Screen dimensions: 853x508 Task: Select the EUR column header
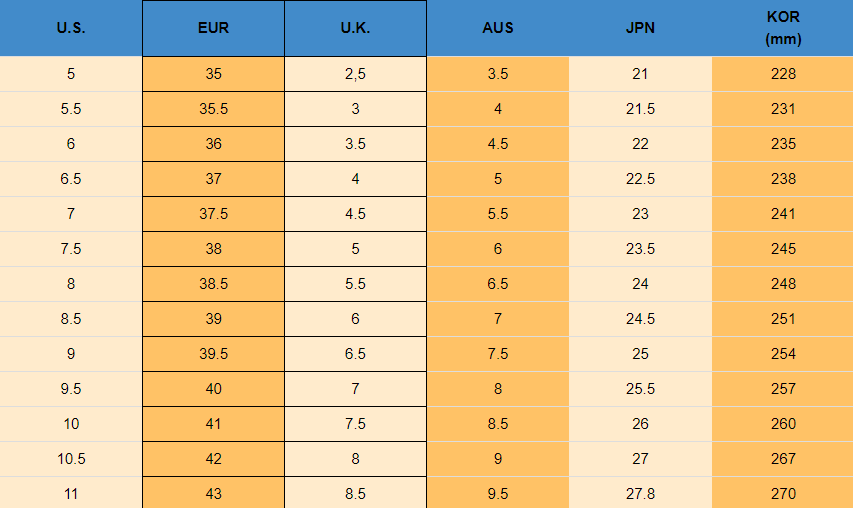213,28
